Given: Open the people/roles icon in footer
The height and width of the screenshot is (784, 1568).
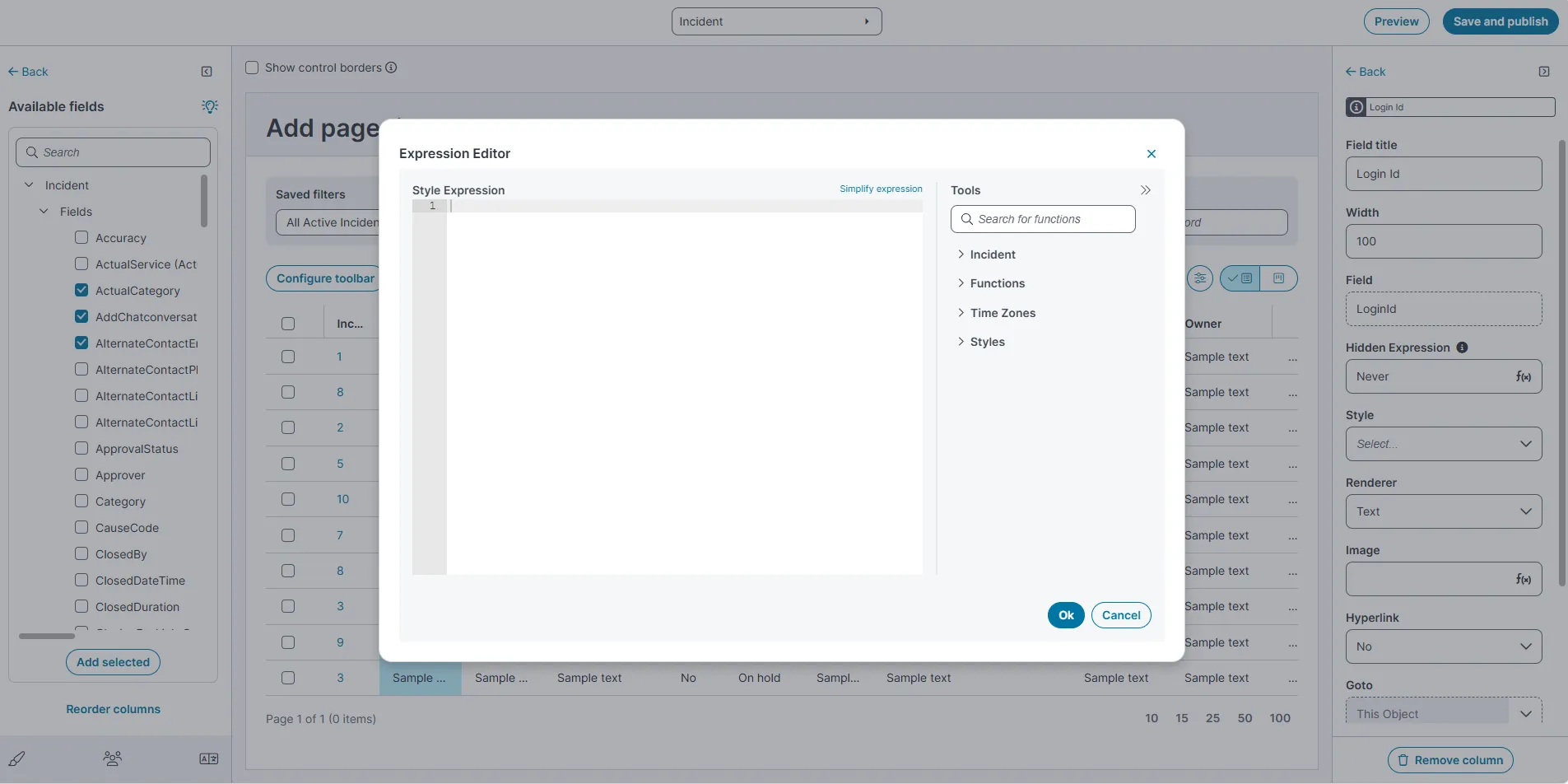Looking at the screenshot, I should pyautogui.click(x=113, y=758).
